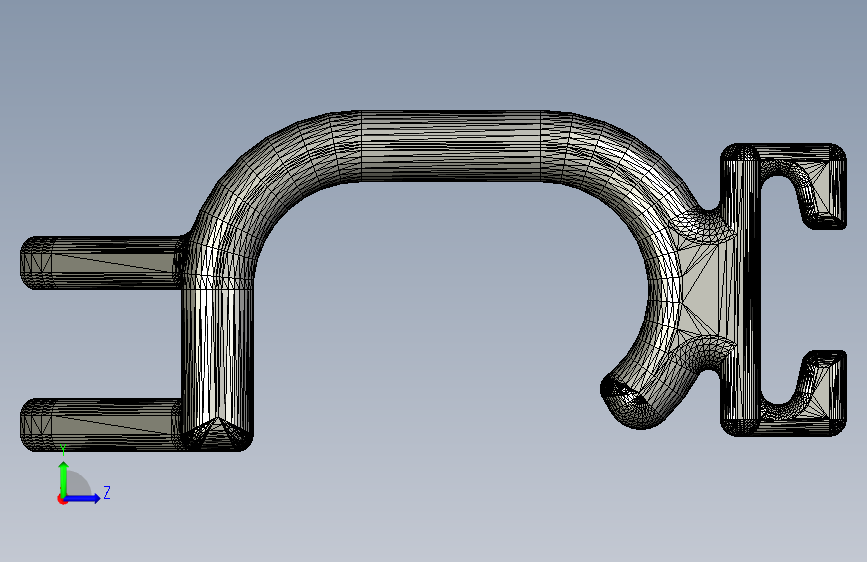Click the green Y axis arrow of triad
Image resolution: width=867 pixels, height=562 pixels.
[x=64, y=479]
